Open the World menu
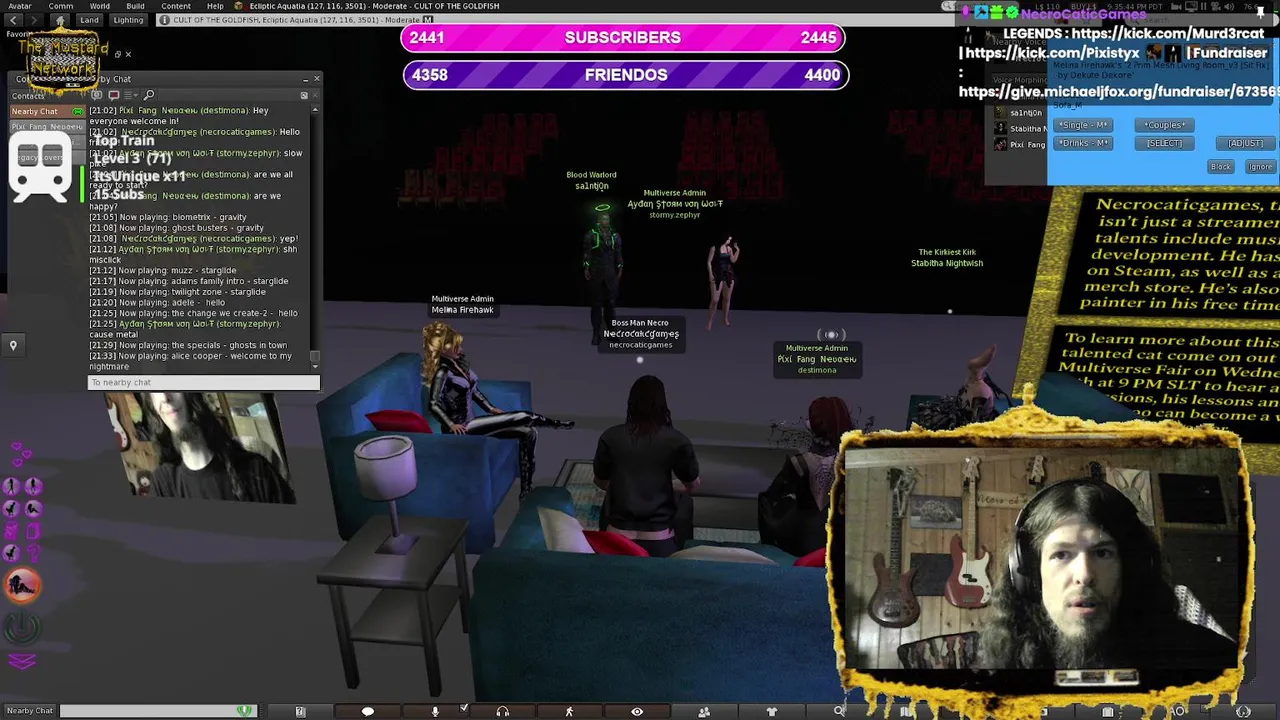Screen dimensions: 1280x720 click(99, 6)
